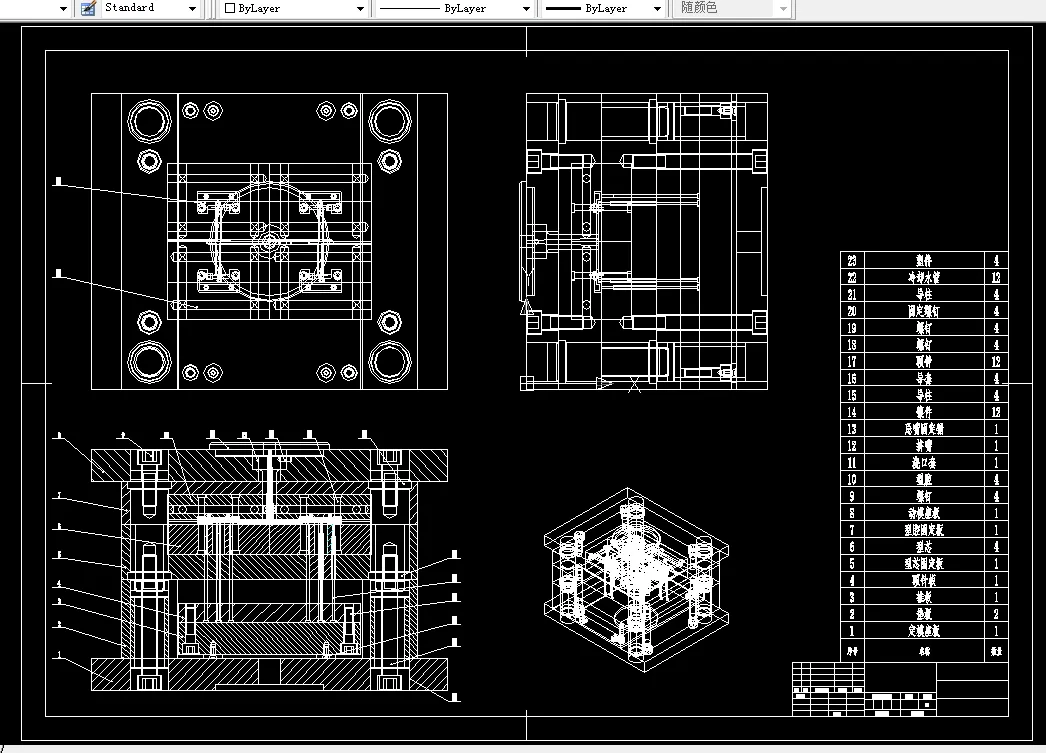
Task: Click 定模座板 name cell in row 1
Action: click(924, 631)
